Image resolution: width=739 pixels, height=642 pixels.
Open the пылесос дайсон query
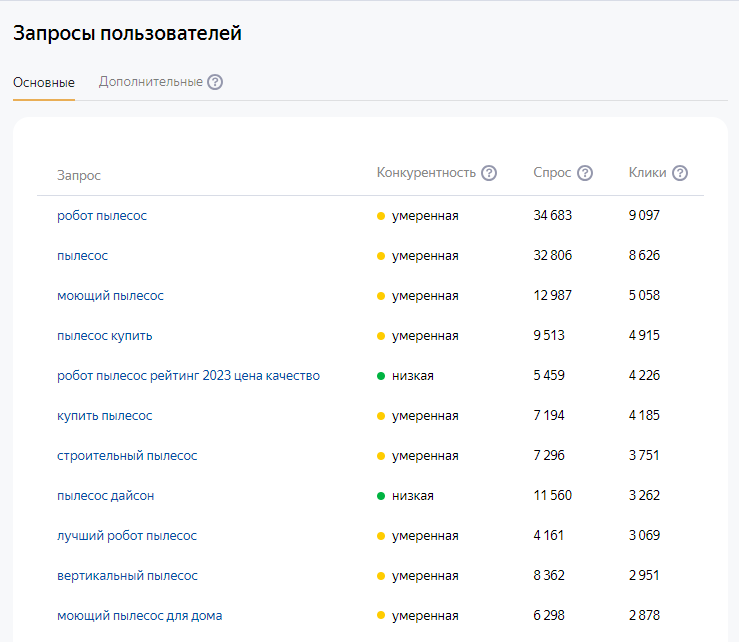(106, 496)
